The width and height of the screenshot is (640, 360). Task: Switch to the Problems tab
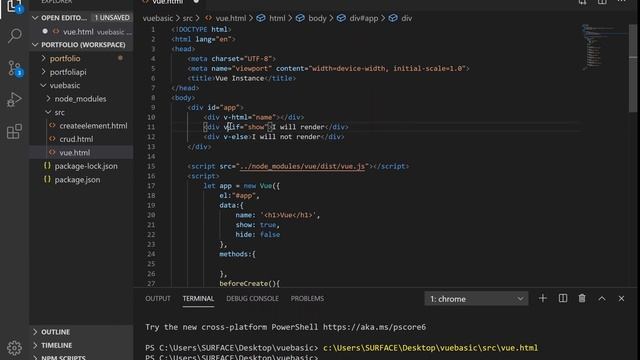click(x=307, y=298)
